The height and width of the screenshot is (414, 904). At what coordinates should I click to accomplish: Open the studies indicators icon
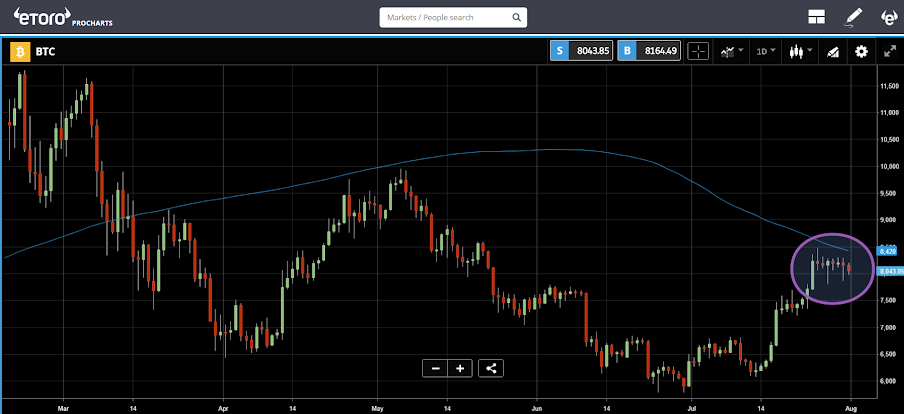(x=831, y=52)
